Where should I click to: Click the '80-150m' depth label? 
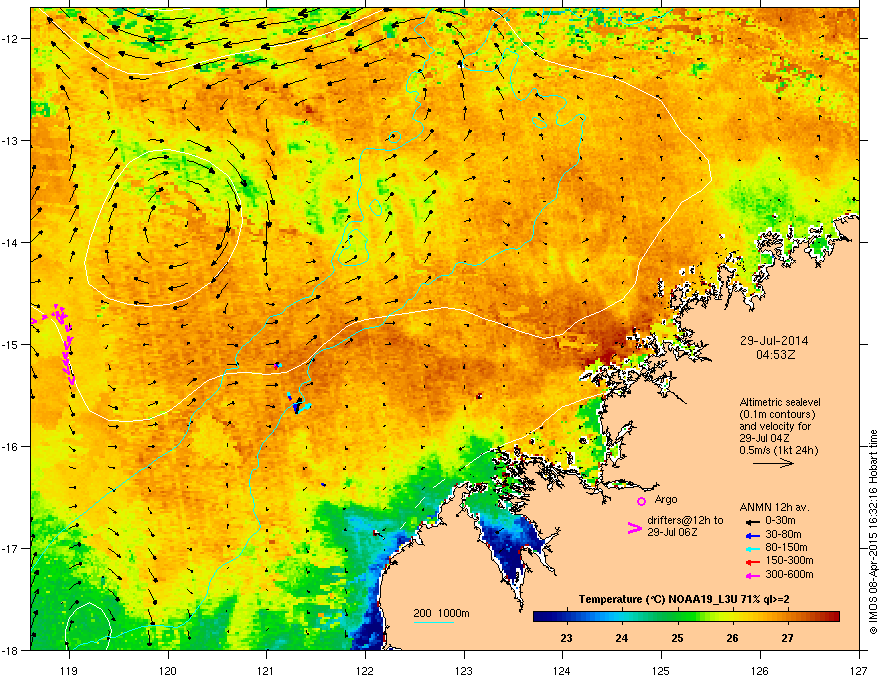coord(786,548)
